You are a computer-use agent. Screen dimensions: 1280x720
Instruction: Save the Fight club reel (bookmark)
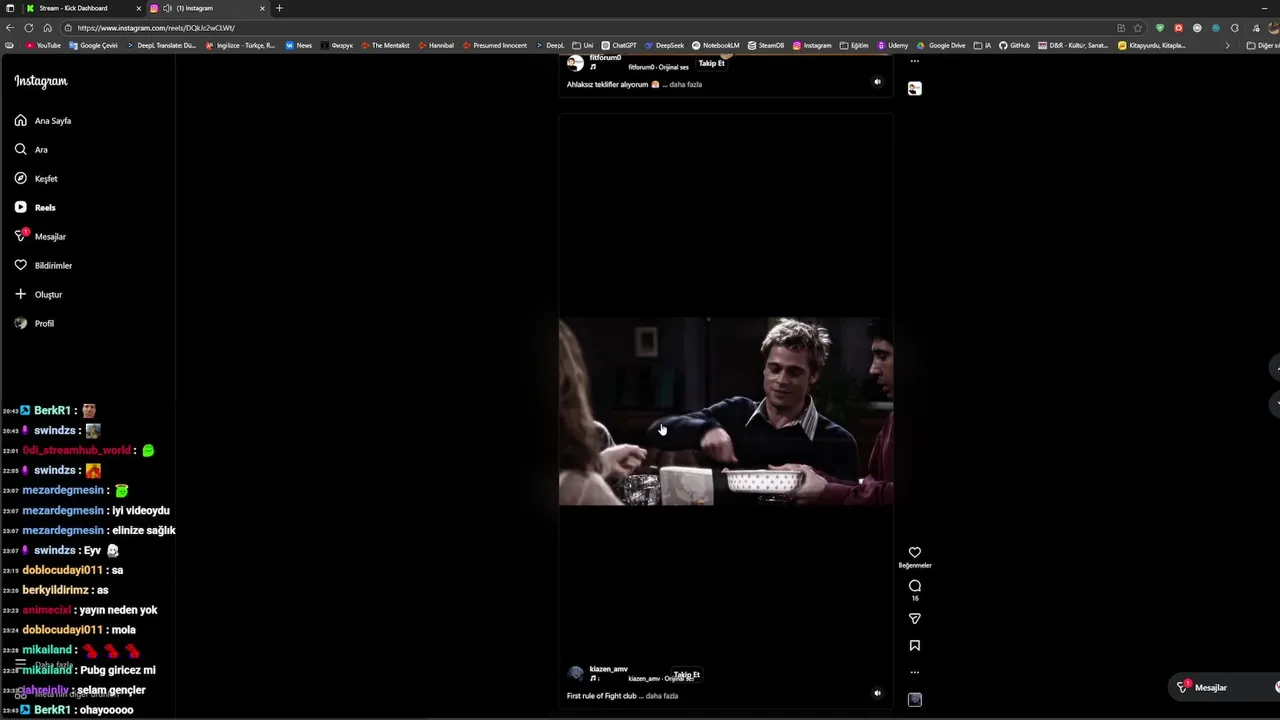pos(914,646)
